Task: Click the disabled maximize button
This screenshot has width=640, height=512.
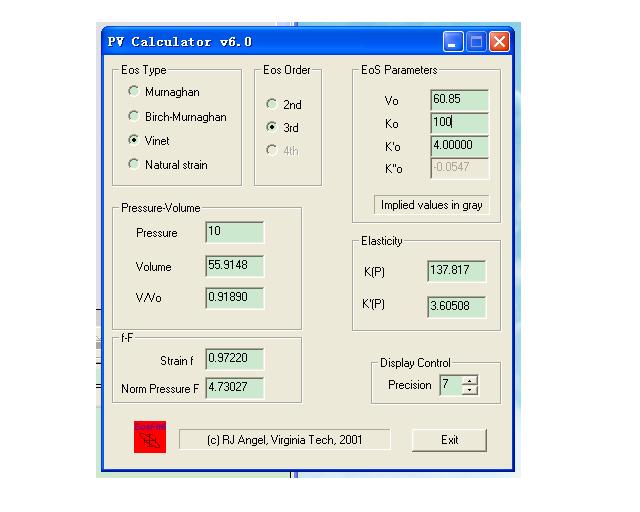Action: click(476, 42)
